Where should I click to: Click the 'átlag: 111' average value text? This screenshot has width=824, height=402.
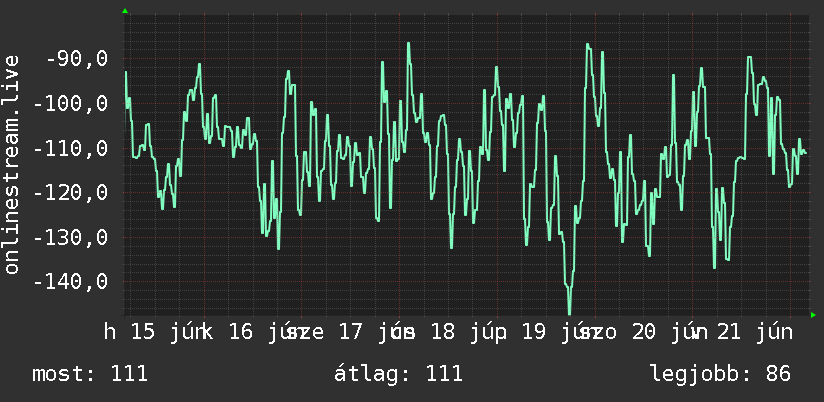click(398, 374)
